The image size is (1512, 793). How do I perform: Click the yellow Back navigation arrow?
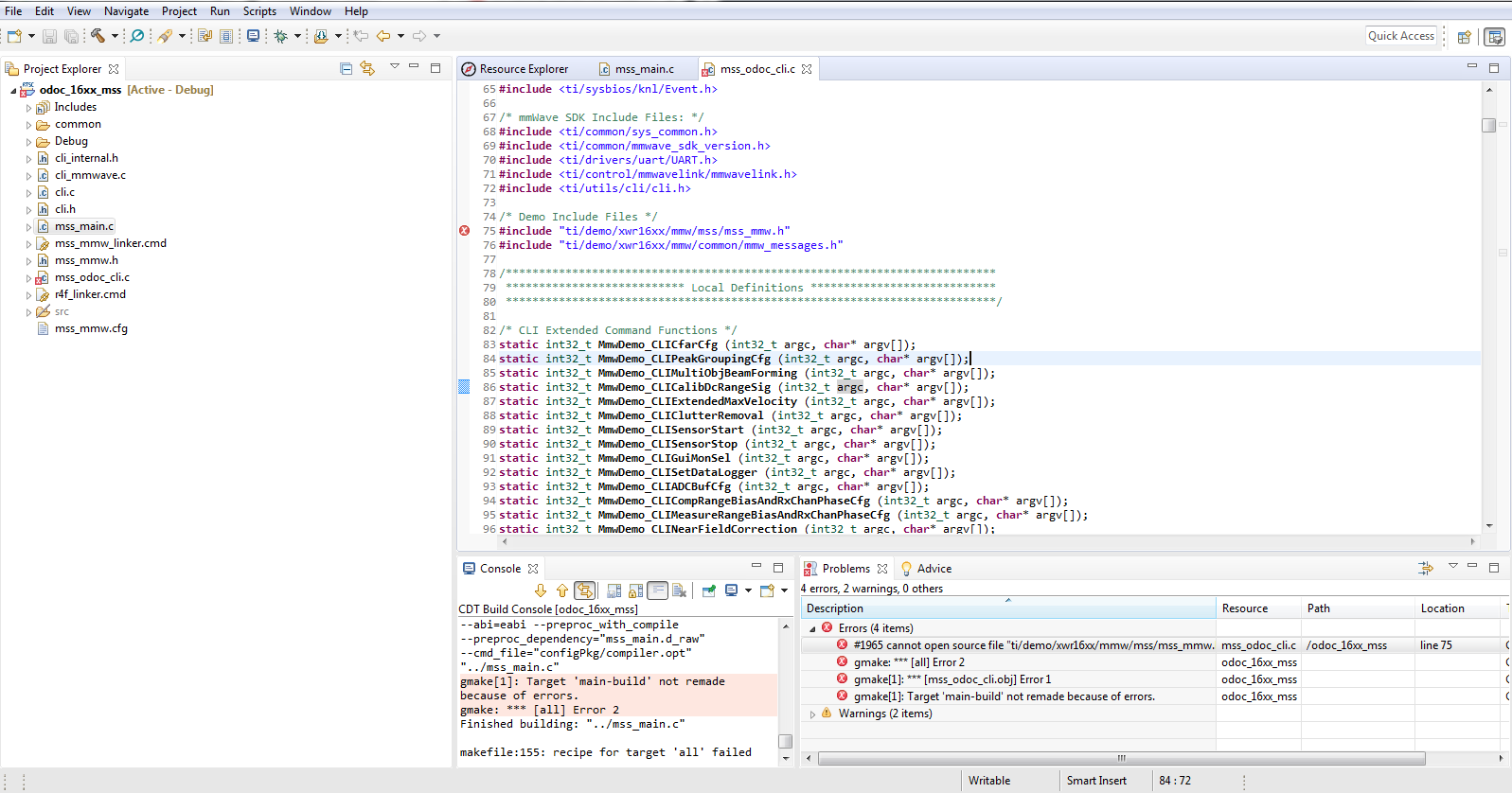point(383,36)
